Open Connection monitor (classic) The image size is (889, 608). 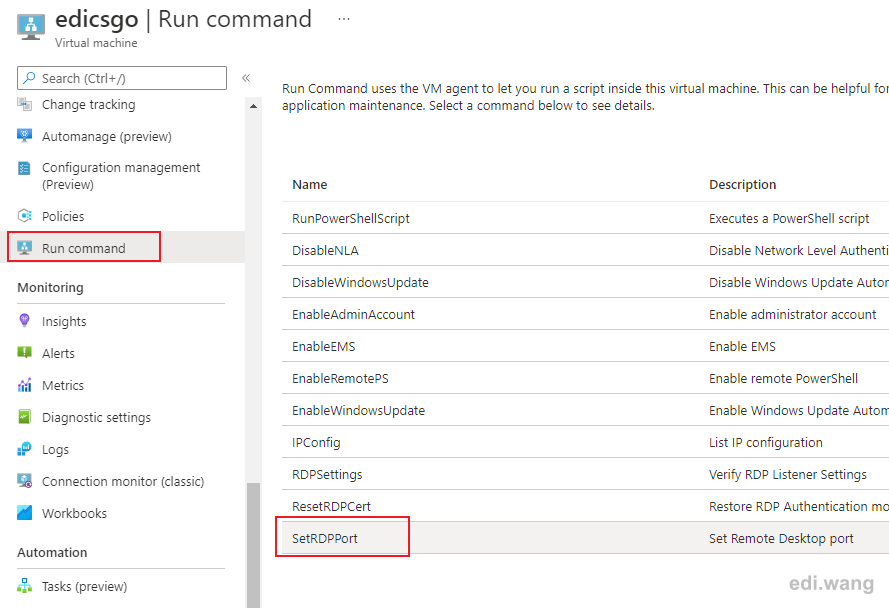[x=123, y=481]
